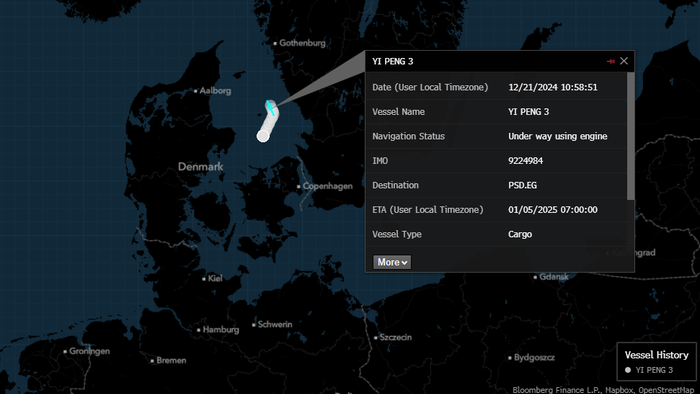
Task: Click the Aalborg map label
Action: point(215,91)
